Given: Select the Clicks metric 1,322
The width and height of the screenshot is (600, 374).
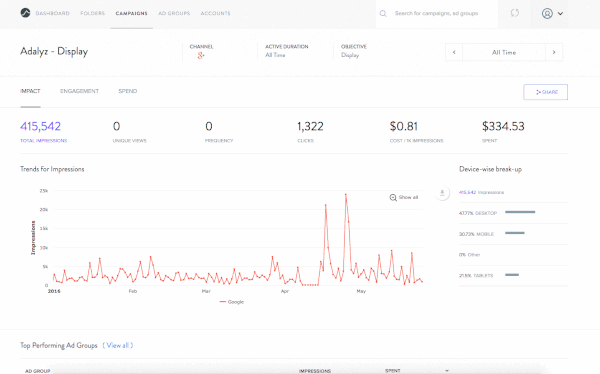Looking at the screenshot, I should tap(310, 131).
